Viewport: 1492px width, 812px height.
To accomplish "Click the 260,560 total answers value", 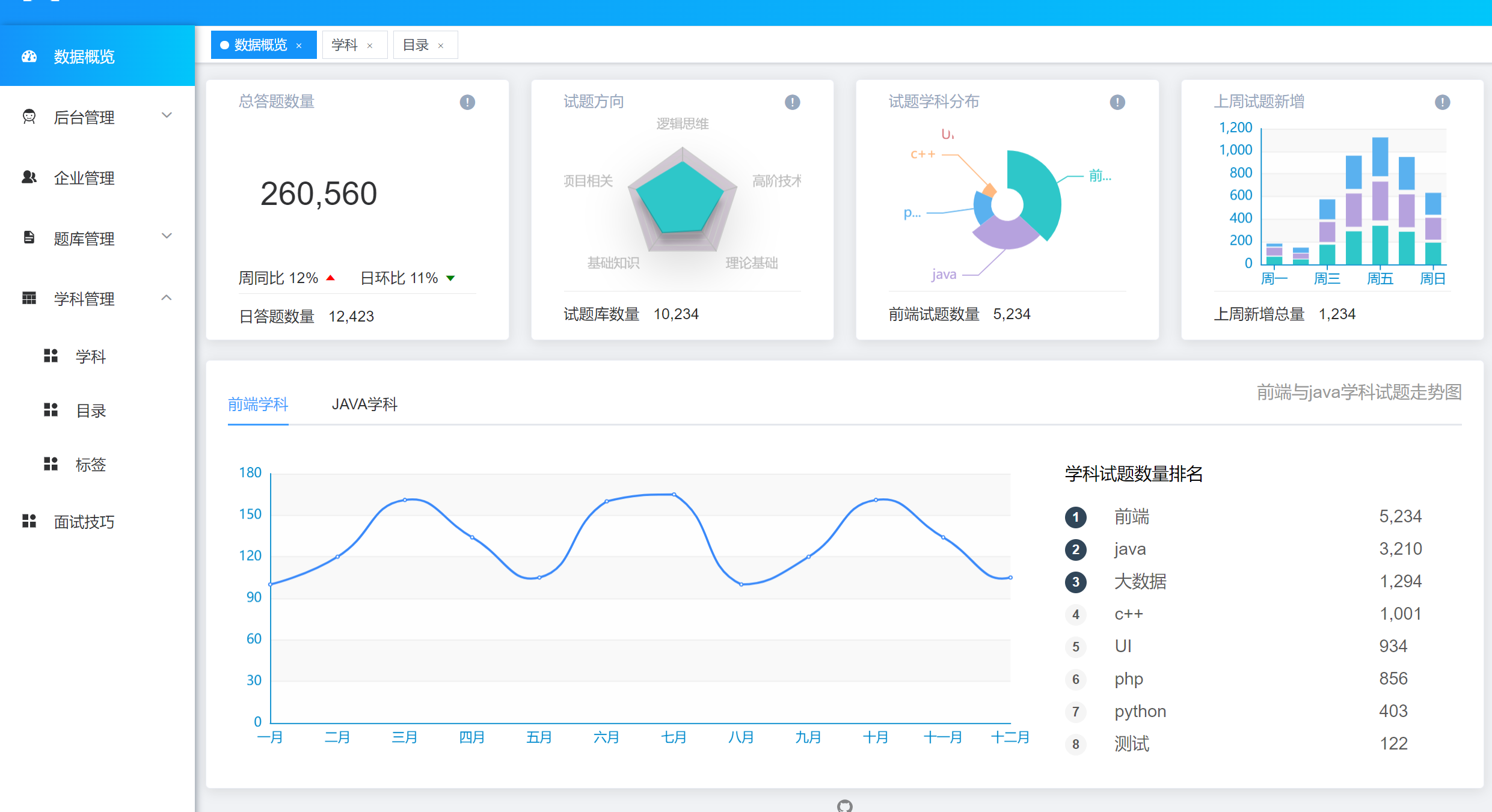I will [x=319, y=194].
